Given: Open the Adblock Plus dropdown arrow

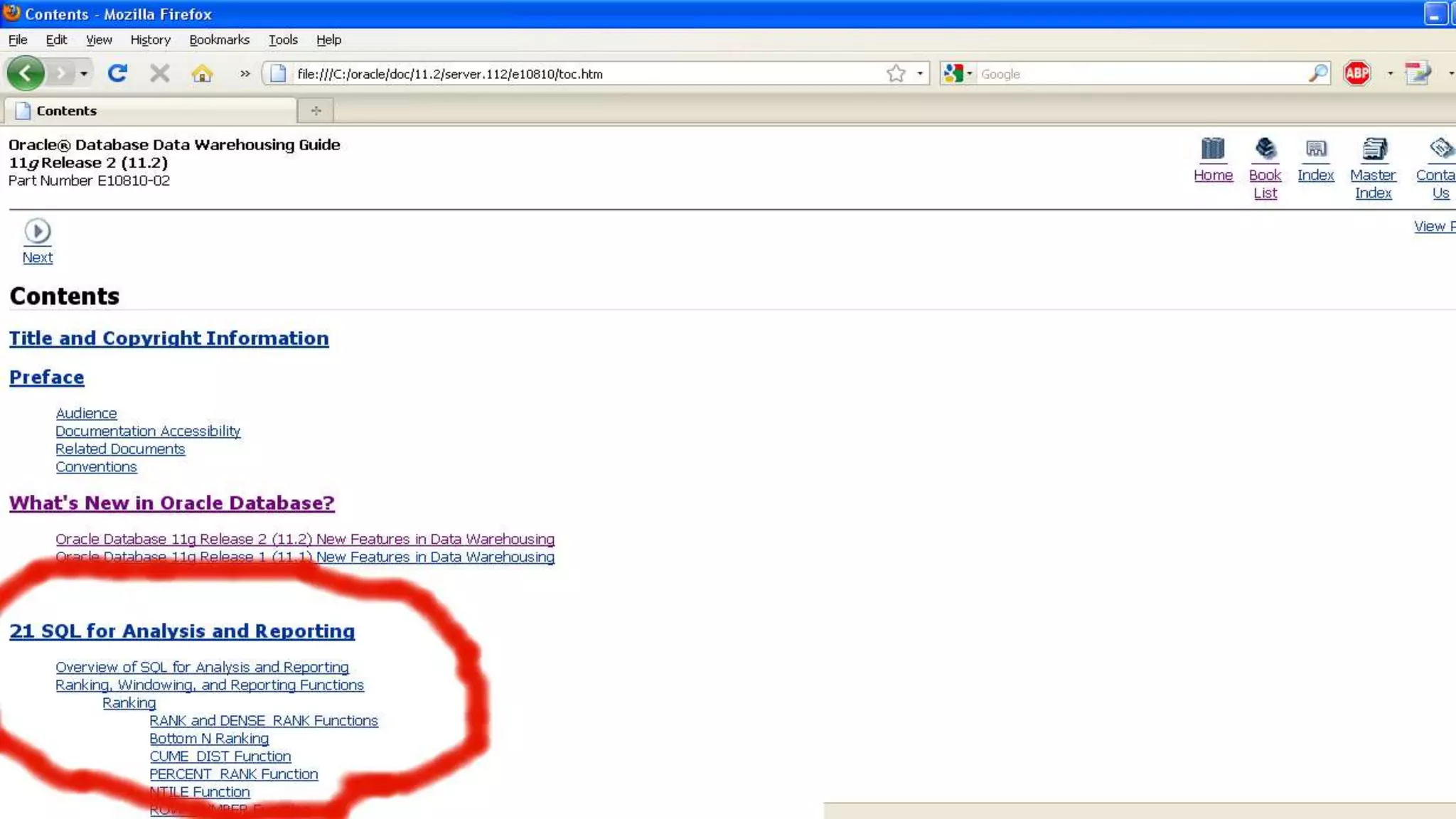Looking at the screenshot, I should [x=1390, y=73].
